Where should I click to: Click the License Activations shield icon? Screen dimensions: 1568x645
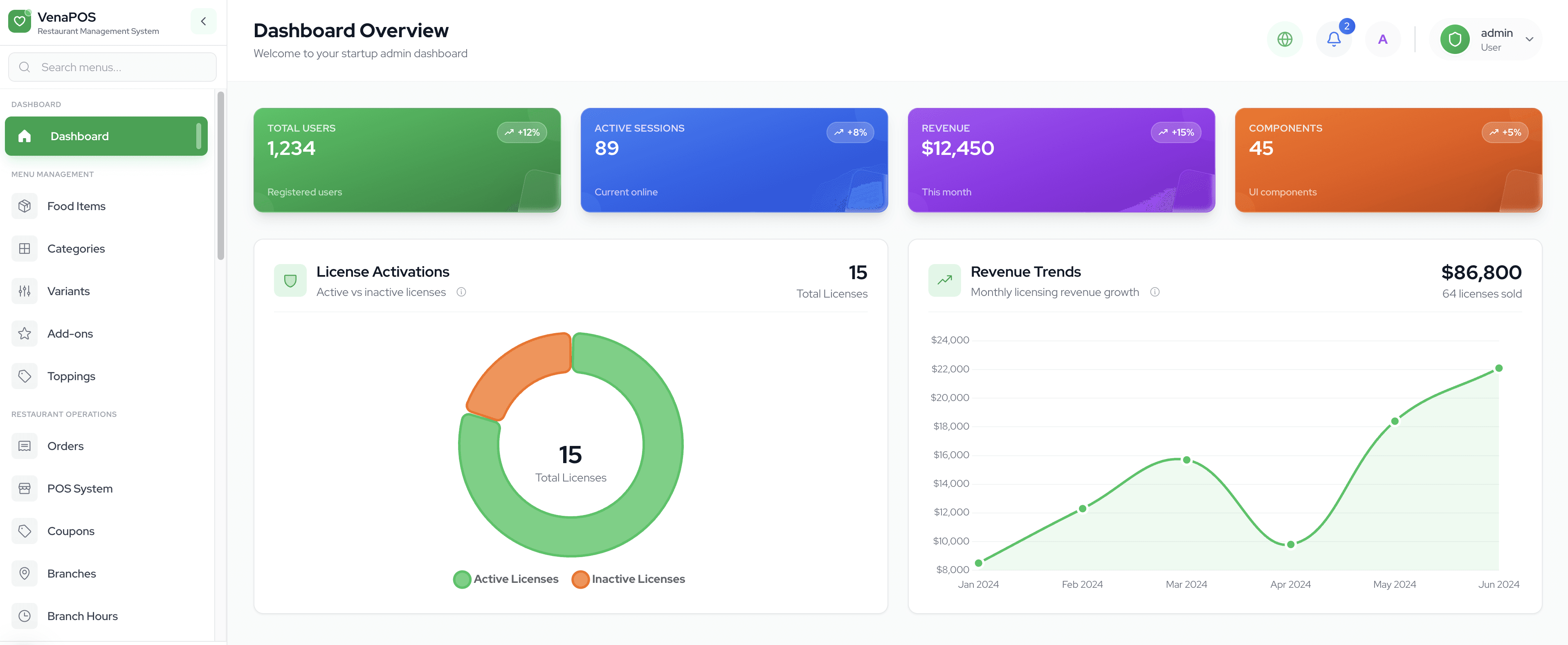click(290, 280)
